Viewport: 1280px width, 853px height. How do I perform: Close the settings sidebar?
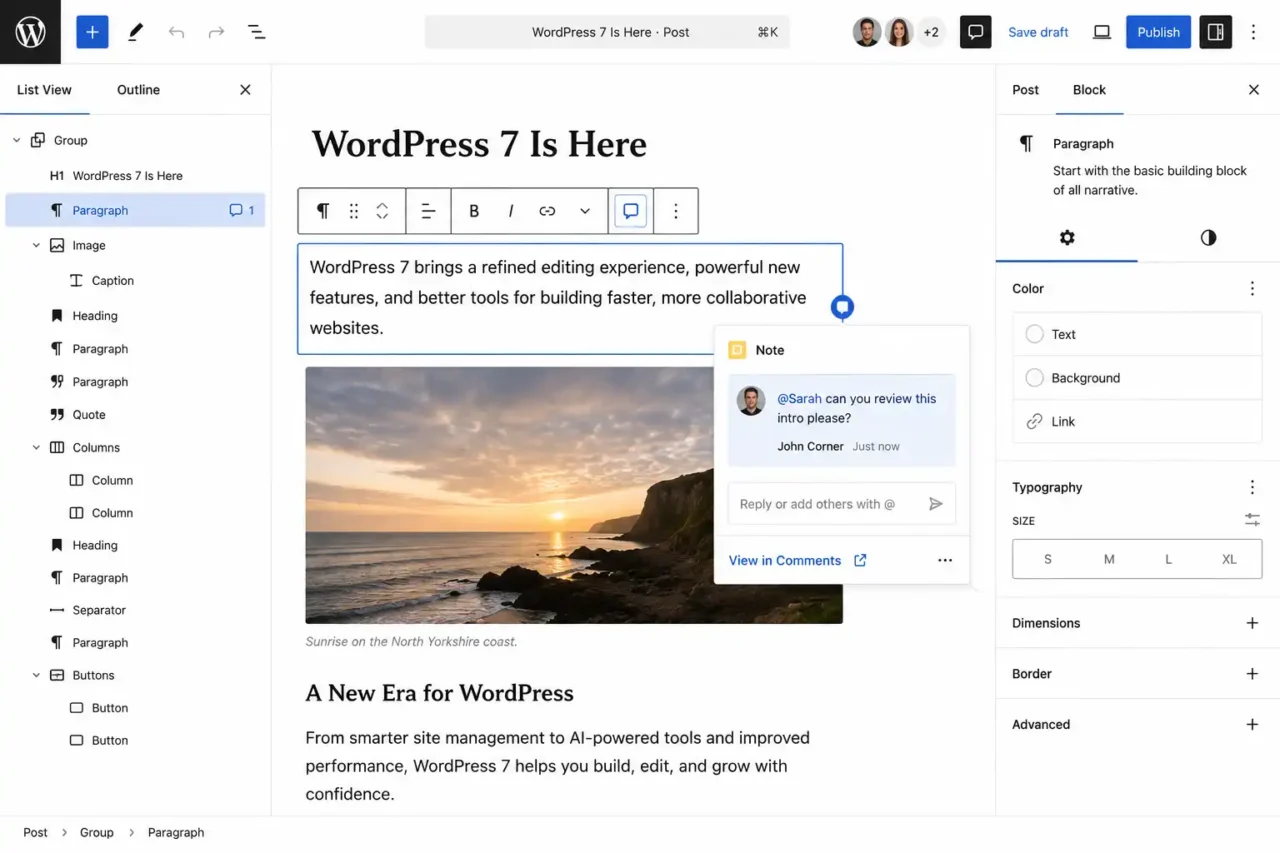pyautogui.click(x=1254, y=89)
